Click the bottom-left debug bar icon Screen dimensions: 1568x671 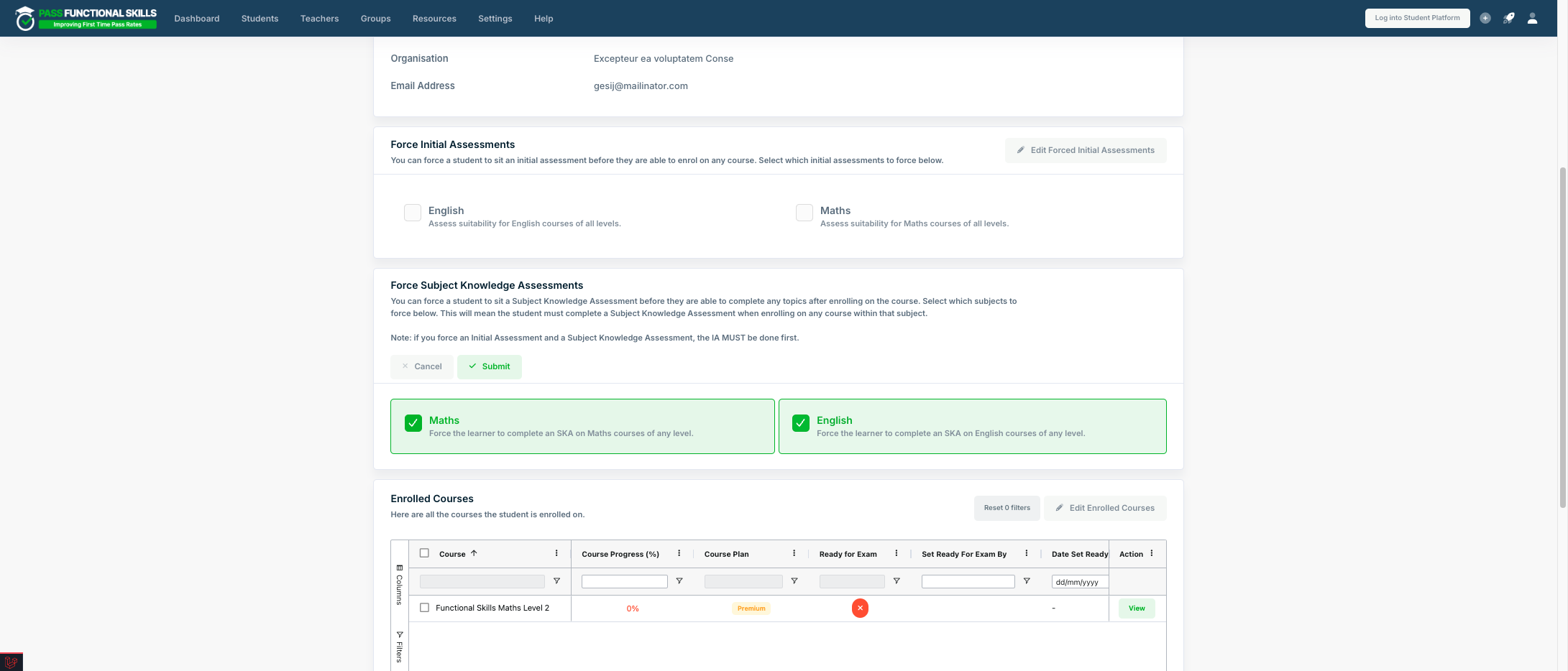point(11,662)
